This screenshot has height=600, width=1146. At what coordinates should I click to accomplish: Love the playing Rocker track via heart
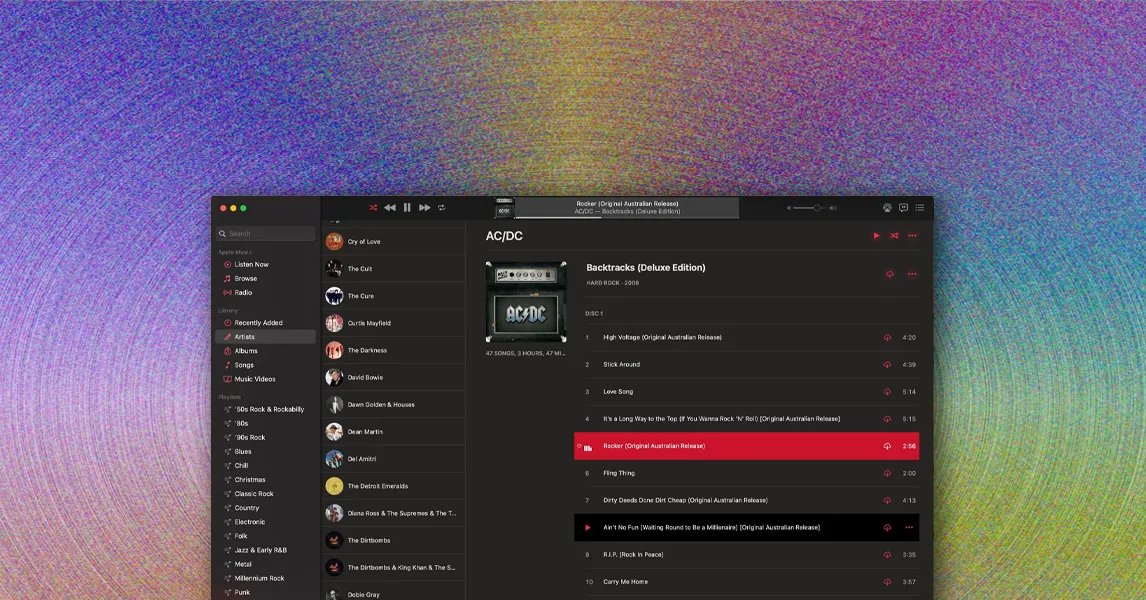tap(579, 446)
